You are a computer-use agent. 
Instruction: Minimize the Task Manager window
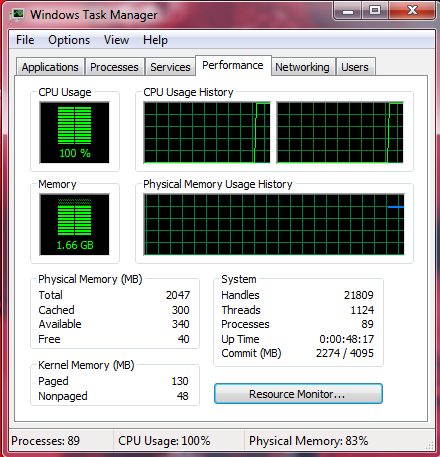(x=348, y=11)
